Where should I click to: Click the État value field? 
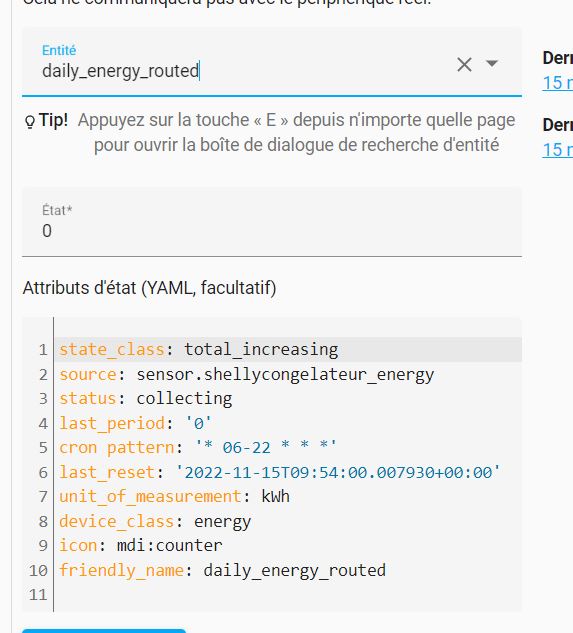(x=272, y=222)
